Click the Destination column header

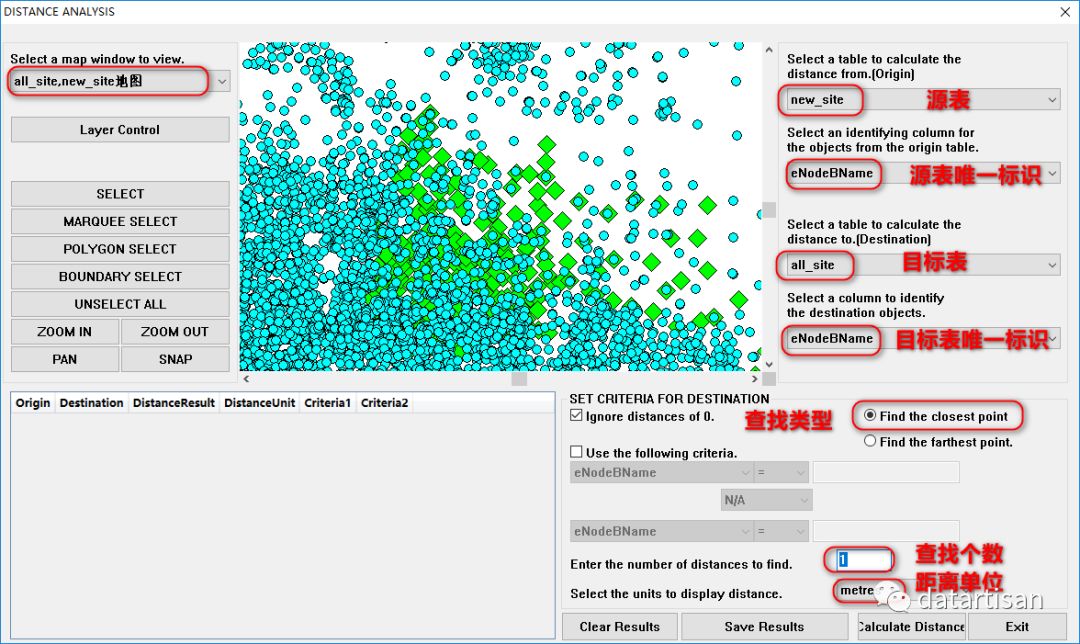click(92, 403)
